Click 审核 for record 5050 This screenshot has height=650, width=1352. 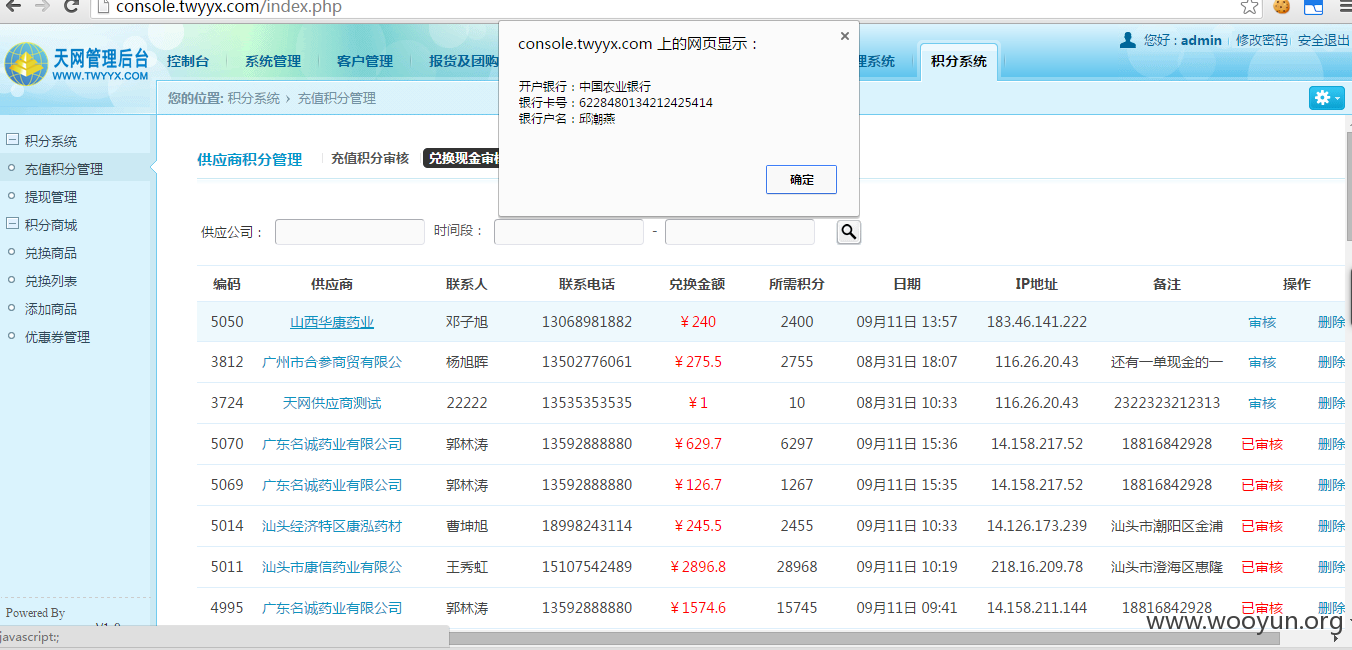click(x=1262, y=322)
